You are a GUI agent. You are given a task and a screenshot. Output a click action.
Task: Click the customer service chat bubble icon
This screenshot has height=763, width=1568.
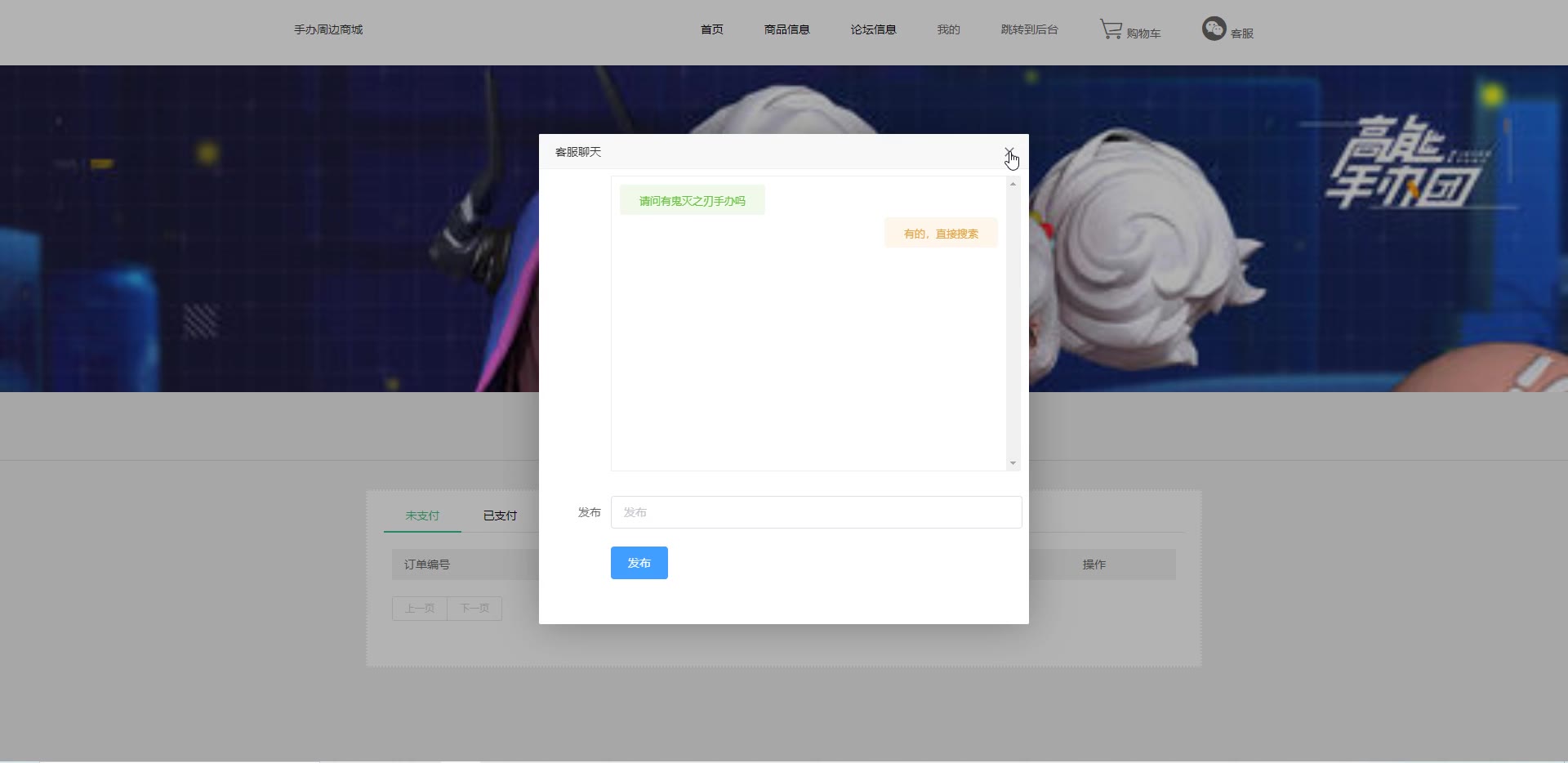(1214, 29)
